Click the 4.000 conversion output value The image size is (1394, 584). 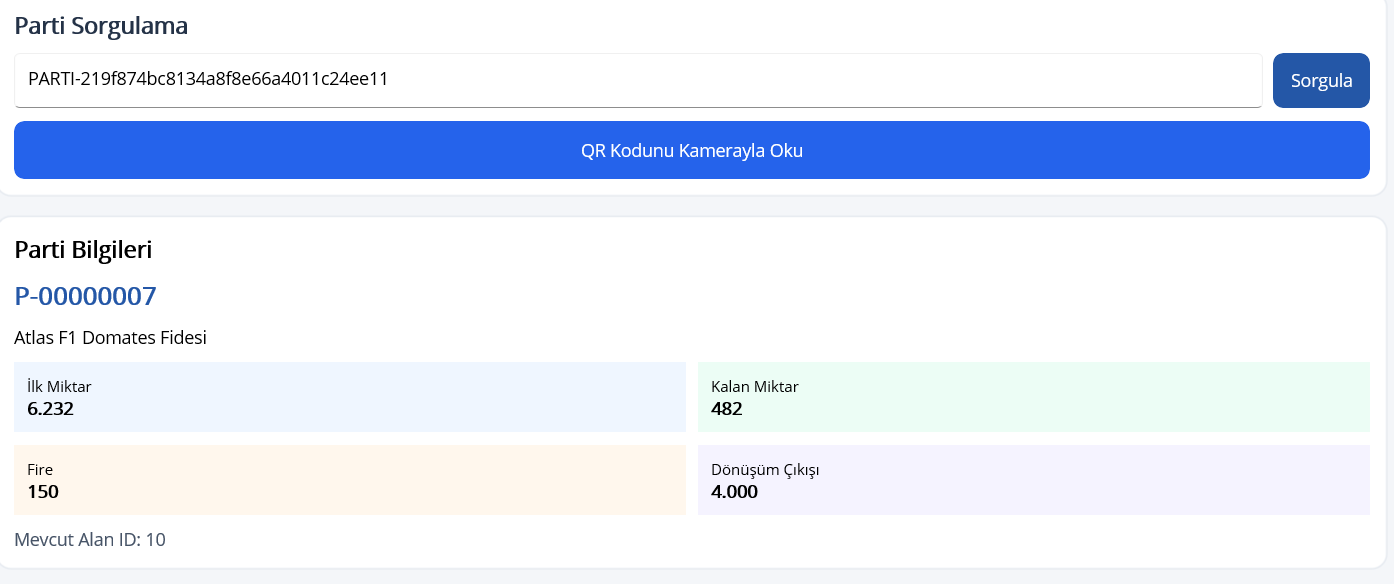[x=734, y=491]
